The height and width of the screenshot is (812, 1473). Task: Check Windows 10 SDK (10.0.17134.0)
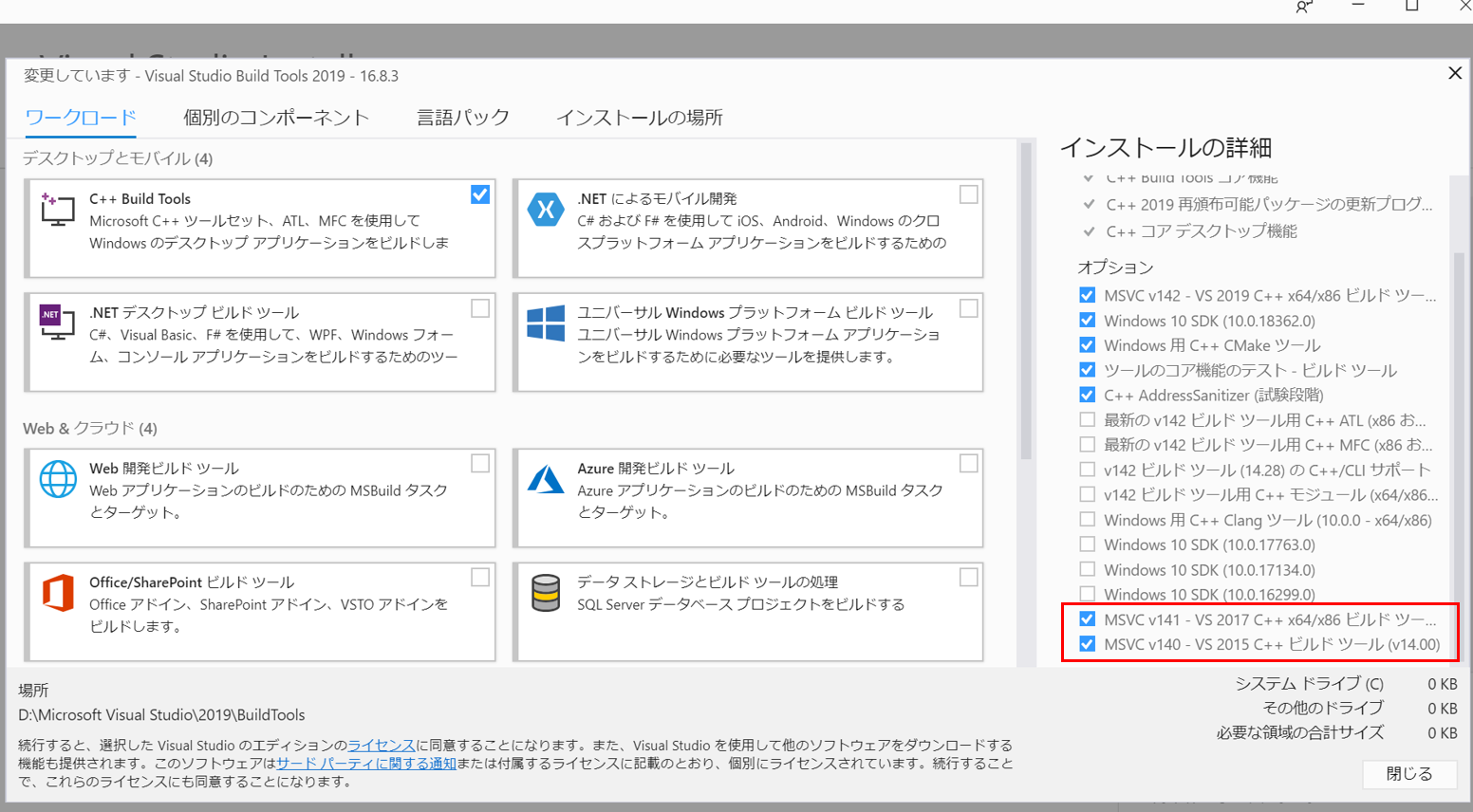1088,569
